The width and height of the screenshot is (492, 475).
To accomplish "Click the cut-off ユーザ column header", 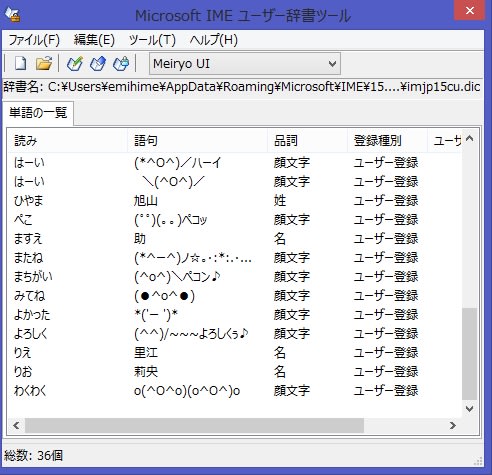I will [x=445, y=141].
